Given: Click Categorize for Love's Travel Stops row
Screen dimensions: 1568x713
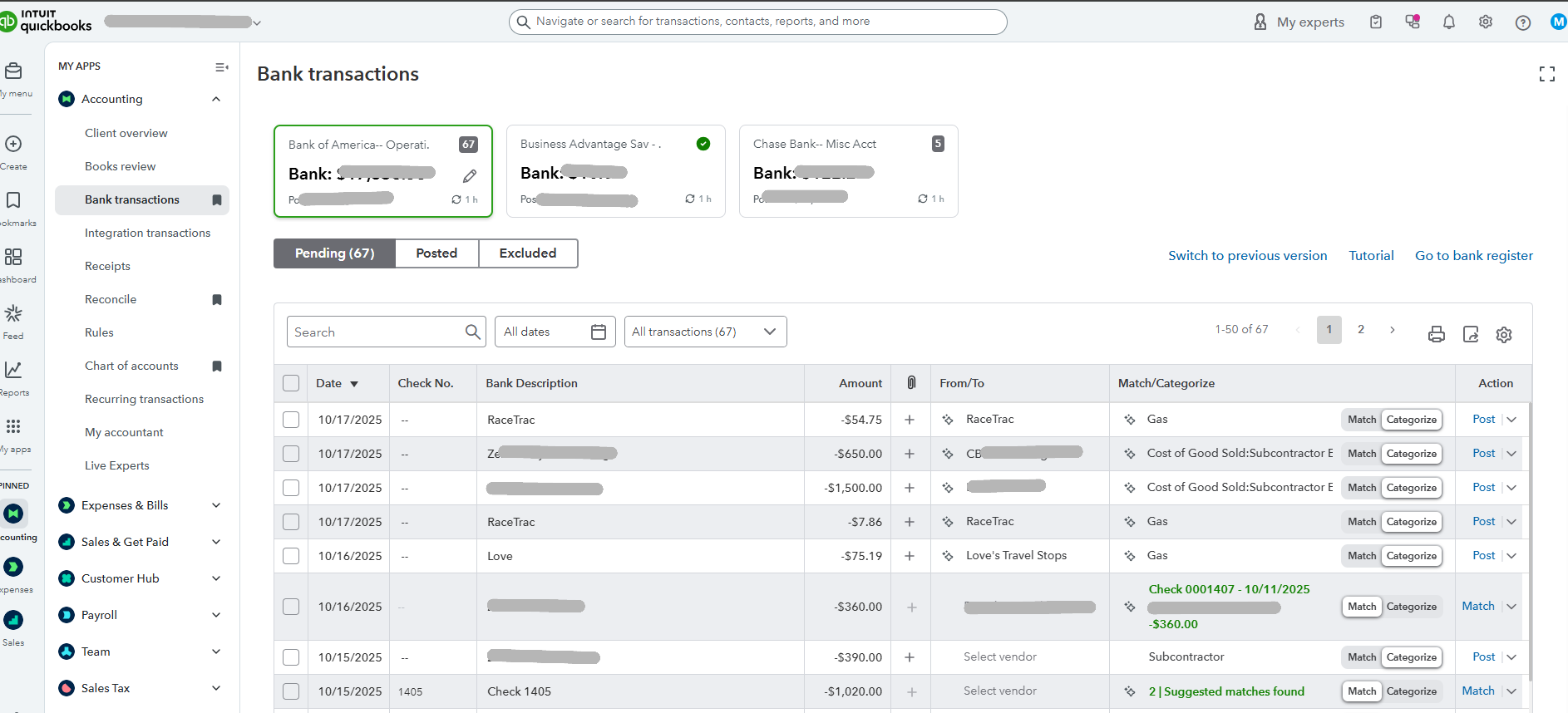Looking at the screenshot, I should [1411, 556].
